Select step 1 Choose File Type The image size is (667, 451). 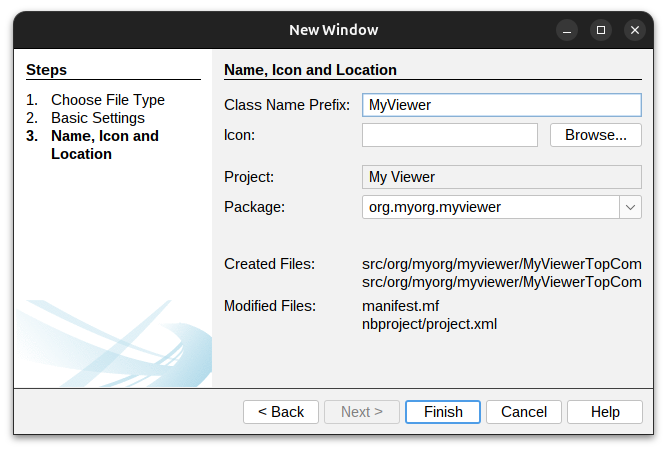click(x=108, y=100)
